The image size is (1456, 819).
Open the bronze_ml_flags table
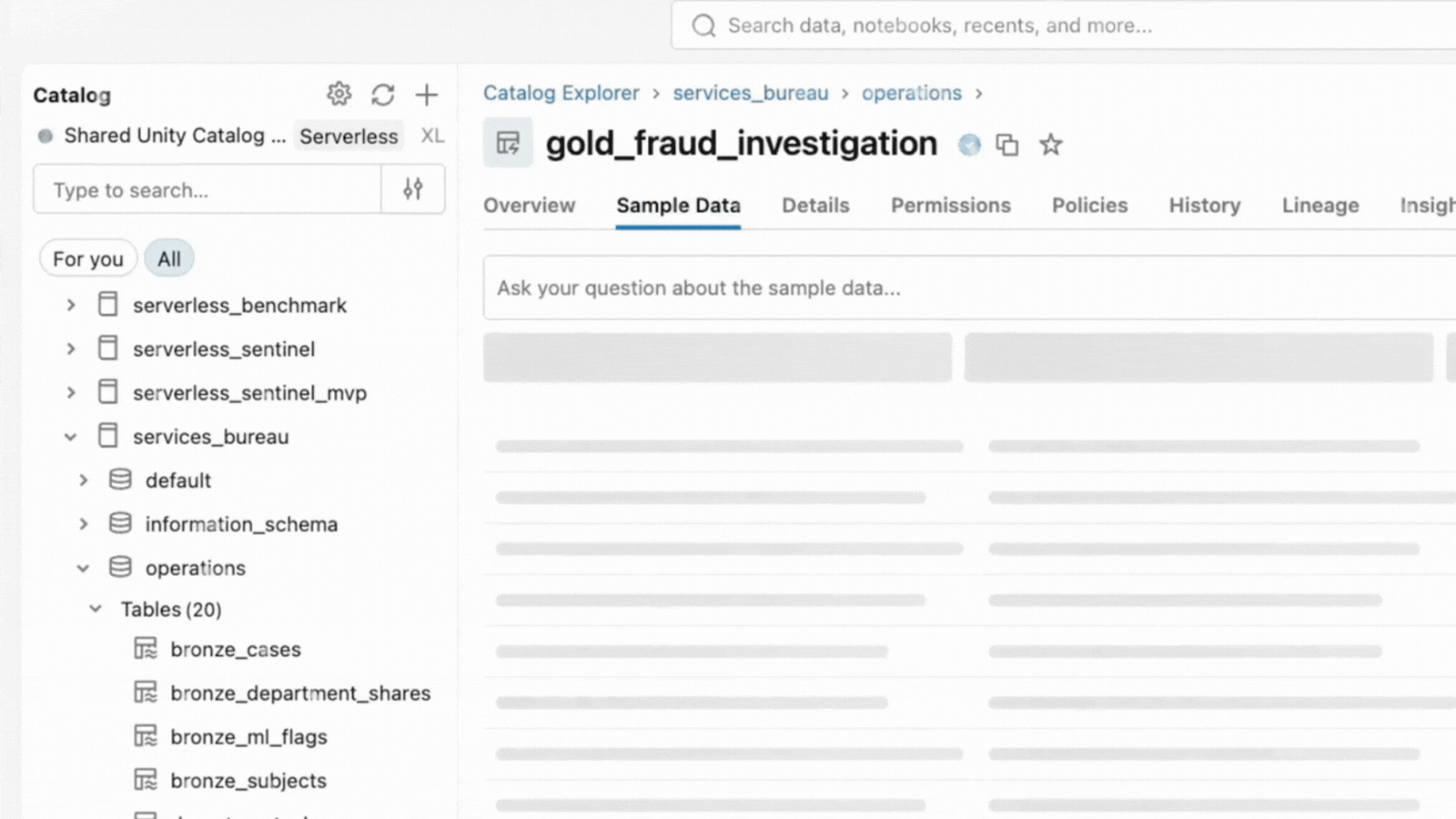[x=248, y=737]
